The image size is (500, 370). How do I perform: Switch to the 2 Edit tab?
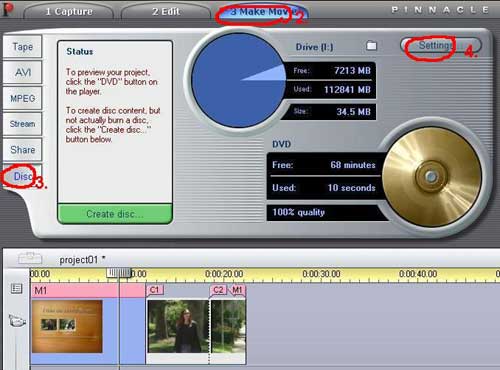point(166,12)
